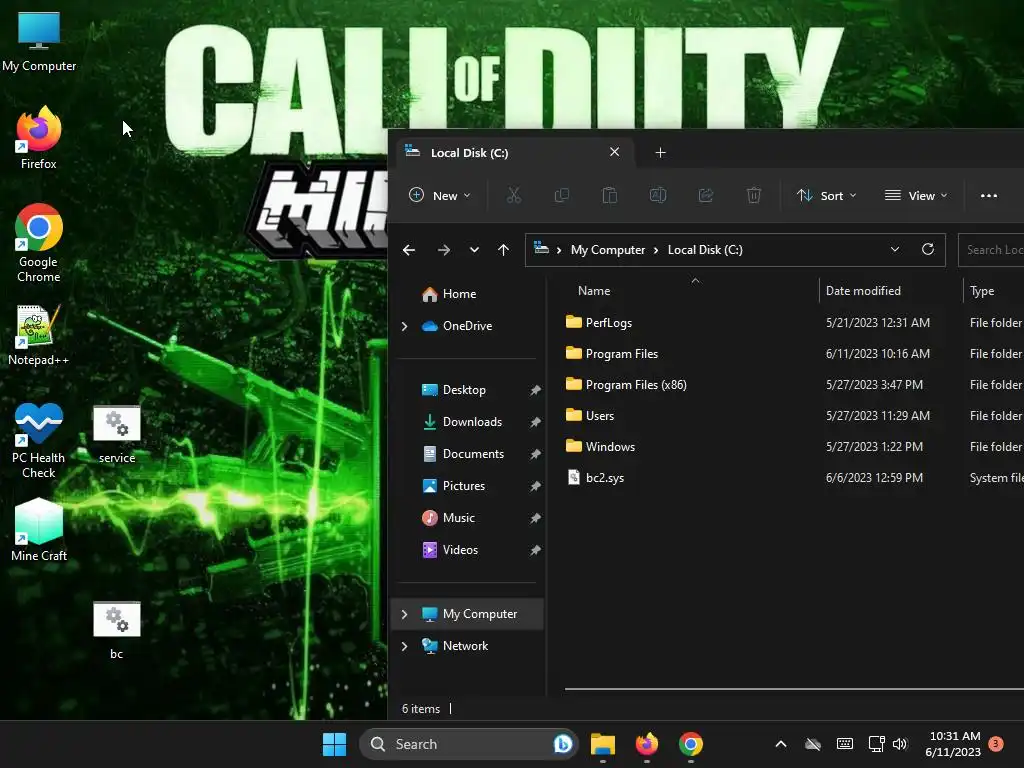Image resolution: width=1024 pixels, height=768 pixels.
Task: Expand address bar history dropdown
Action: click(895, 249)
